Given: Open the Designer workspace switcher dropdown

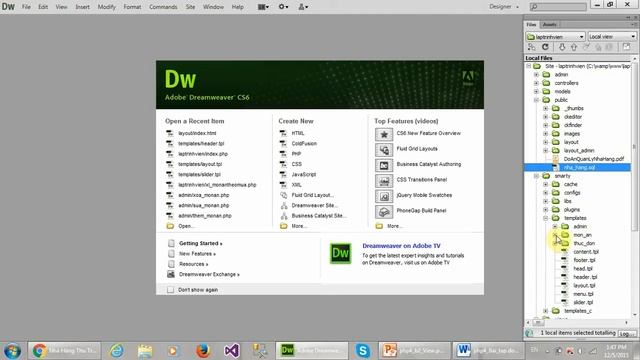Looking at the screenshot, I should pos(504,7).
